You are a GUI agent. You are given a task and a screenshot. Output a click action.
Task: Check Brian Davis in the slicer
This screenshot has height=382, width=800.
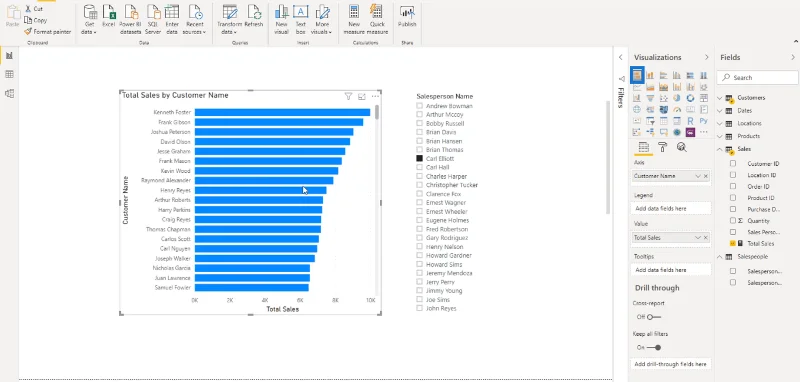[419, 132]
